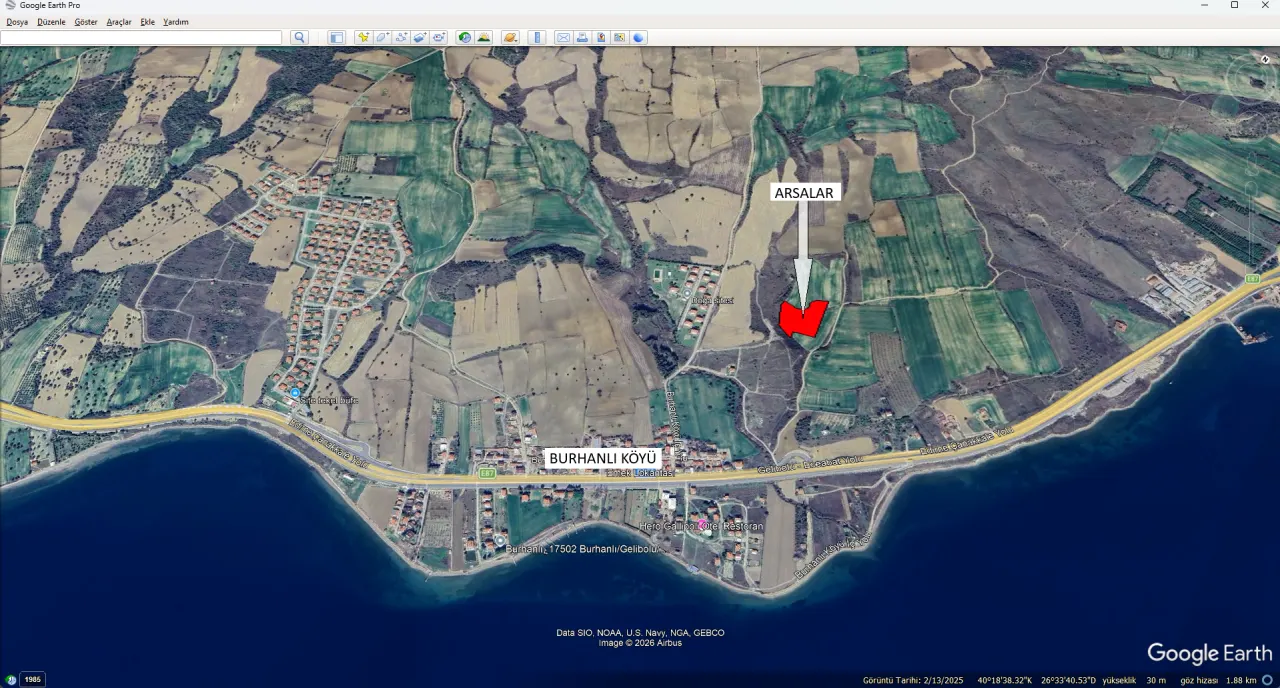Screen dimensions: 1280x688
Task: Open the planet switcher dropdown
Action: pyautogui.click(x=510, y=37)
